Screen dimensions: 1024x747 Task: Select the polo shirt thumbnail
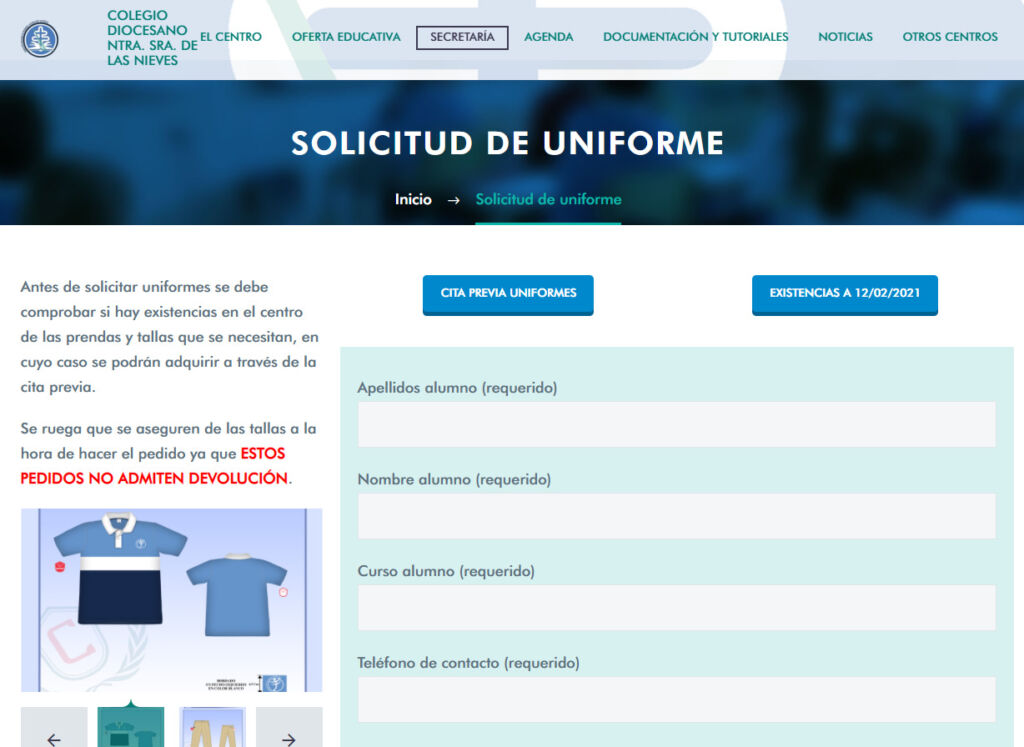tap(131, 730)
